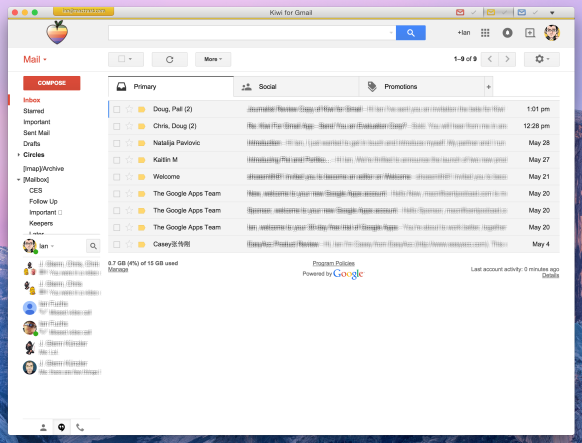Star the Natalija Pavlovic email
The height and width of the screenshot is (443, 582).
pyautogui.click(x=129, y=143)
